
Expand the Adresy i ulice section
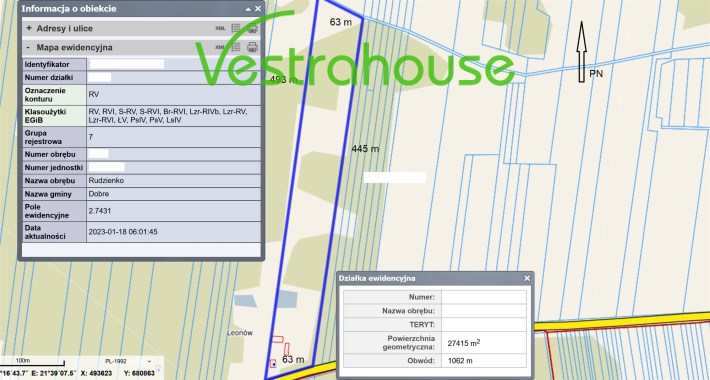click(29, 28)
